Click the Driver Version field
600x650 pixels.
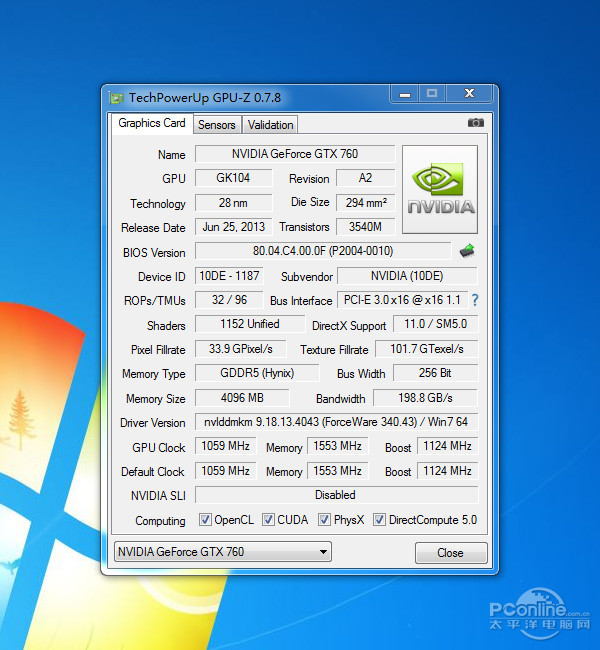coord(335,423)
